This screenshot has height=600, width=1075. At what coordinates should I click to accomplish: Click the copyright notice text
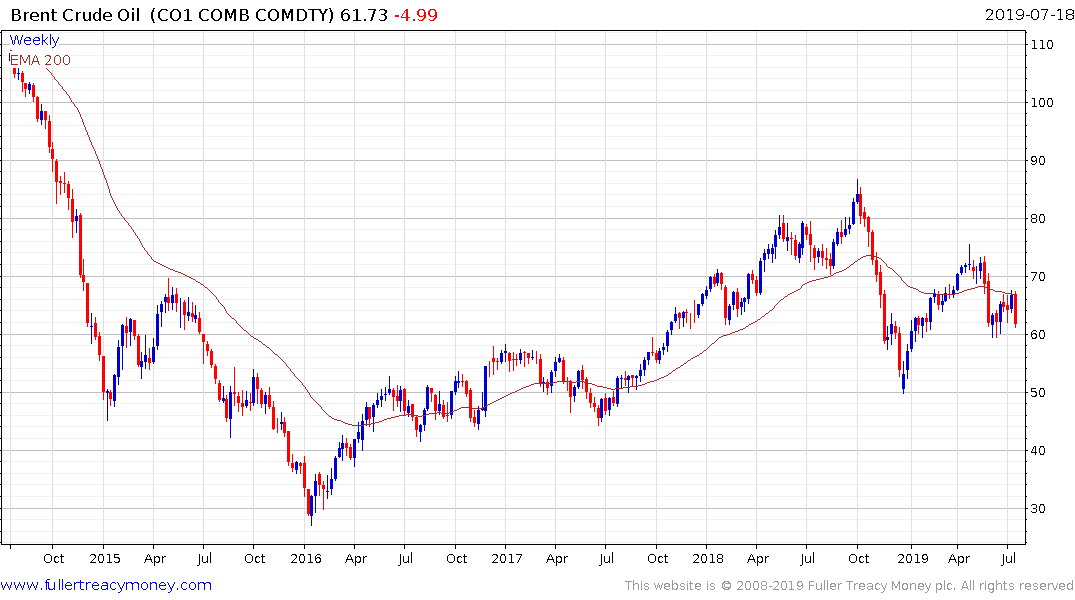849,586
